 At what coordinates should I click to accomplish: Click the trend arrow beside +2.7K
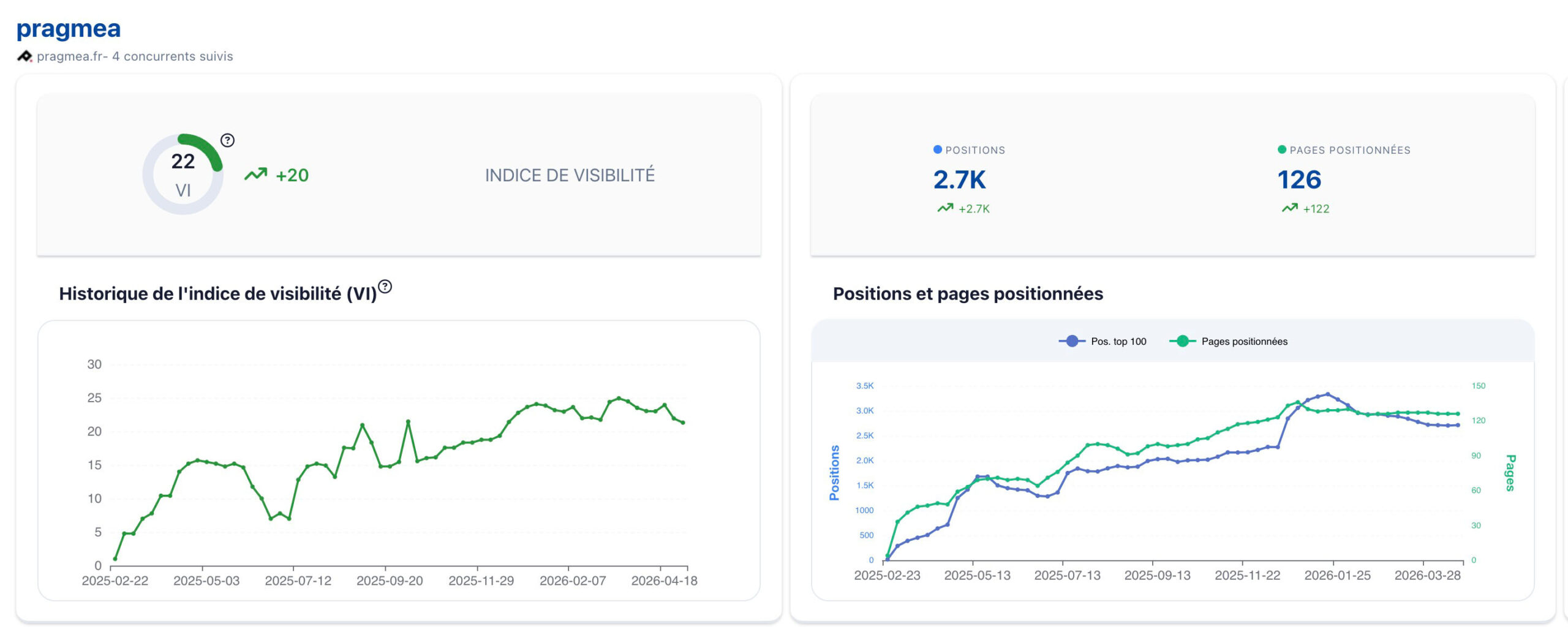click(945, 208)
